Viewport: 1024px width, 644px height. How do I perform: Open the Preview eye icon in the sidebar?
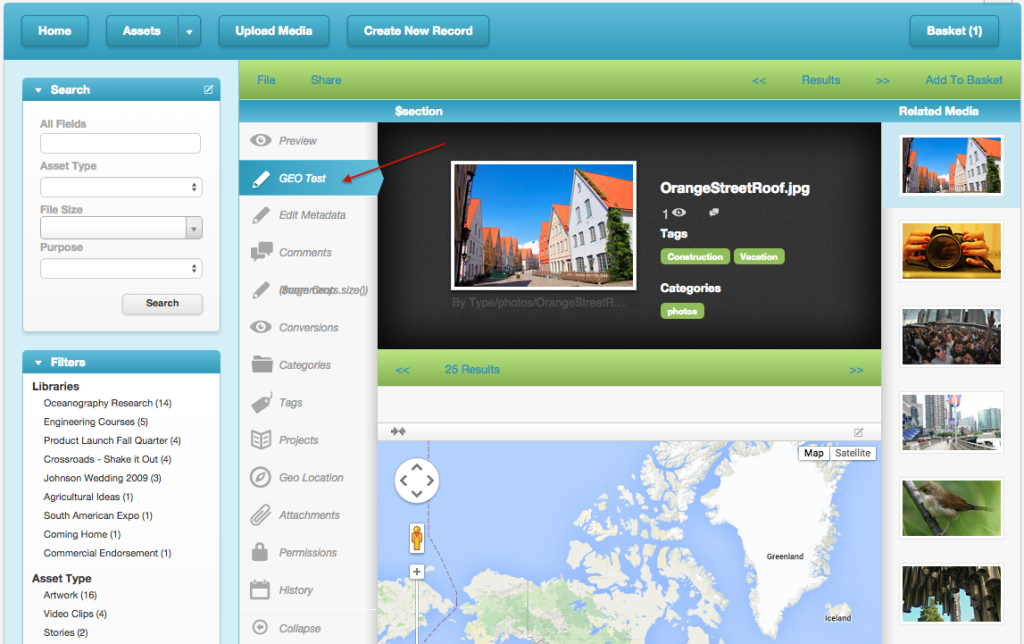click(x=261, y=140)
